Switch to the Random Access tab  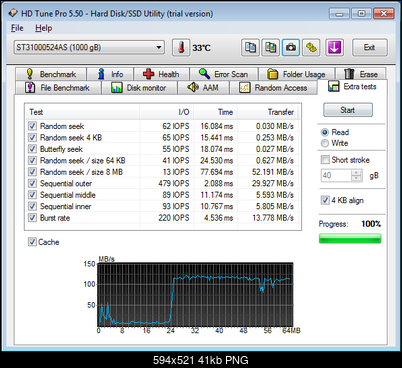(x=273, y=88)
